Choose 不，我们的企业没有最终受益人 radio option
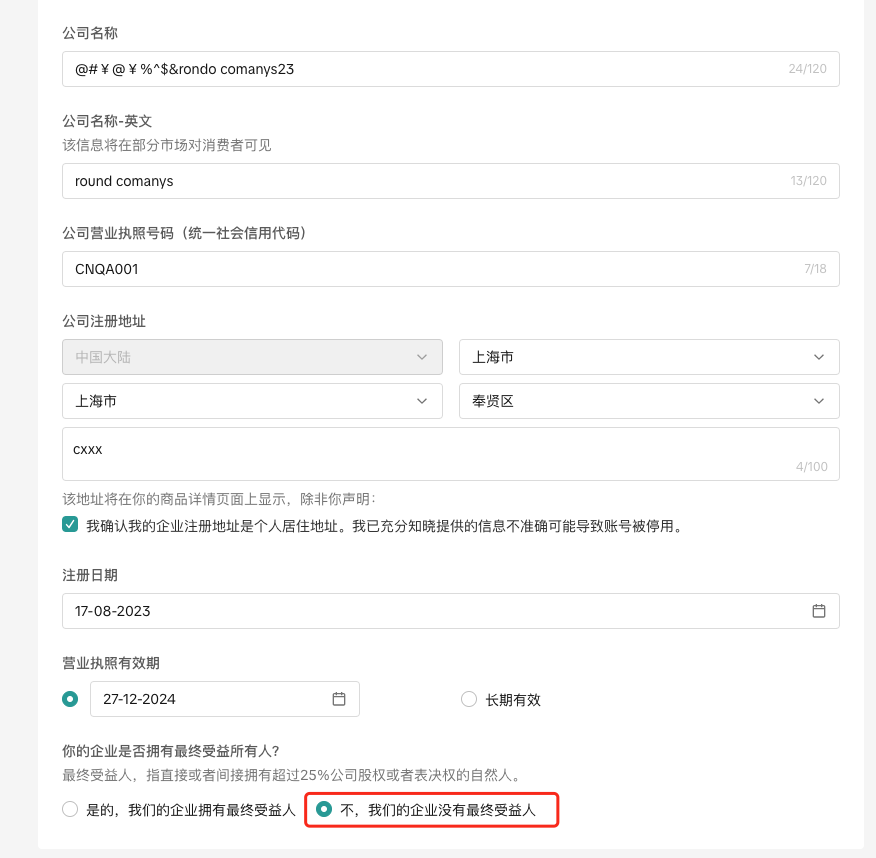 point(324,810)
